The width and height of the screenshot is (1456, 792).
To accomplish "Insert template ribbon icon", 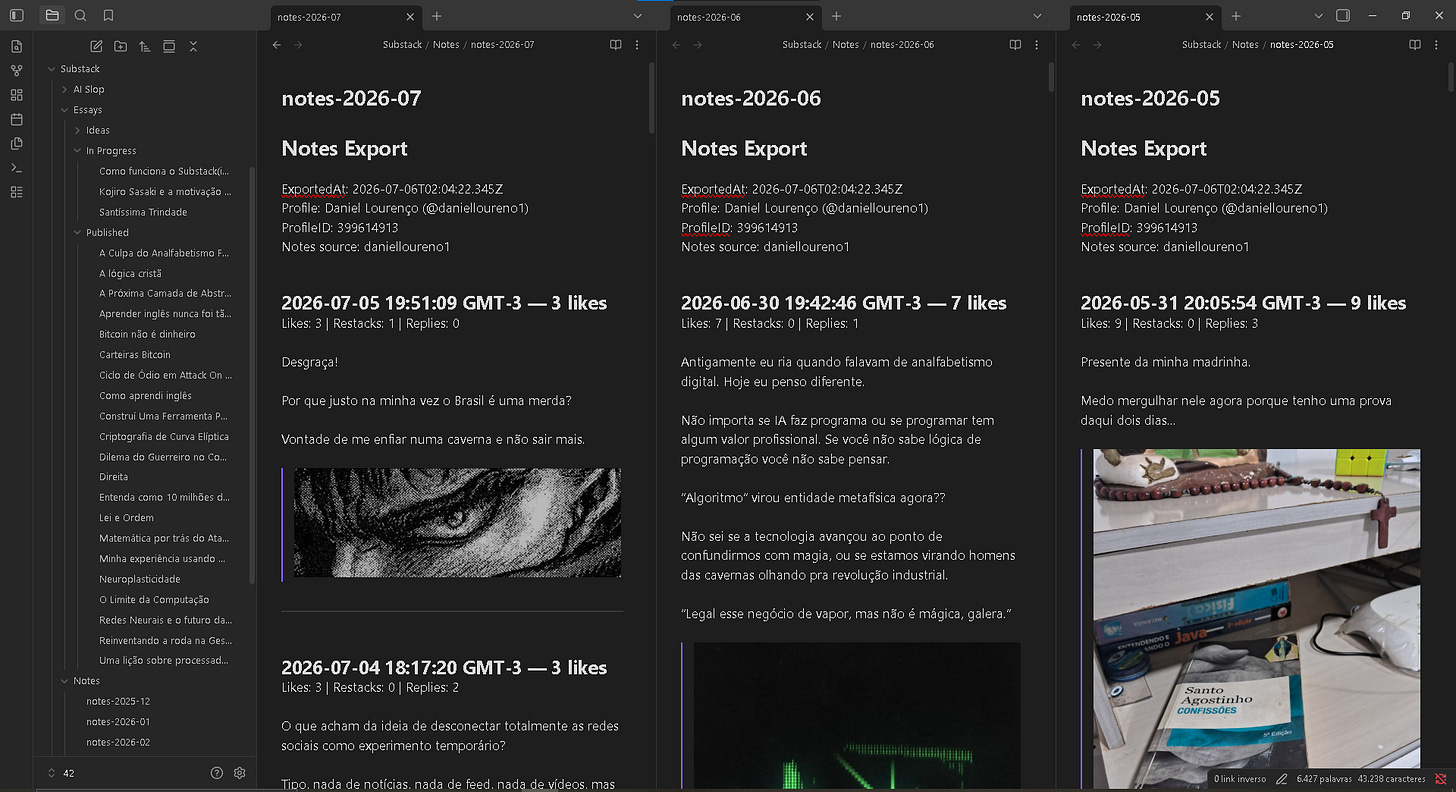I will tap(16, 143).
